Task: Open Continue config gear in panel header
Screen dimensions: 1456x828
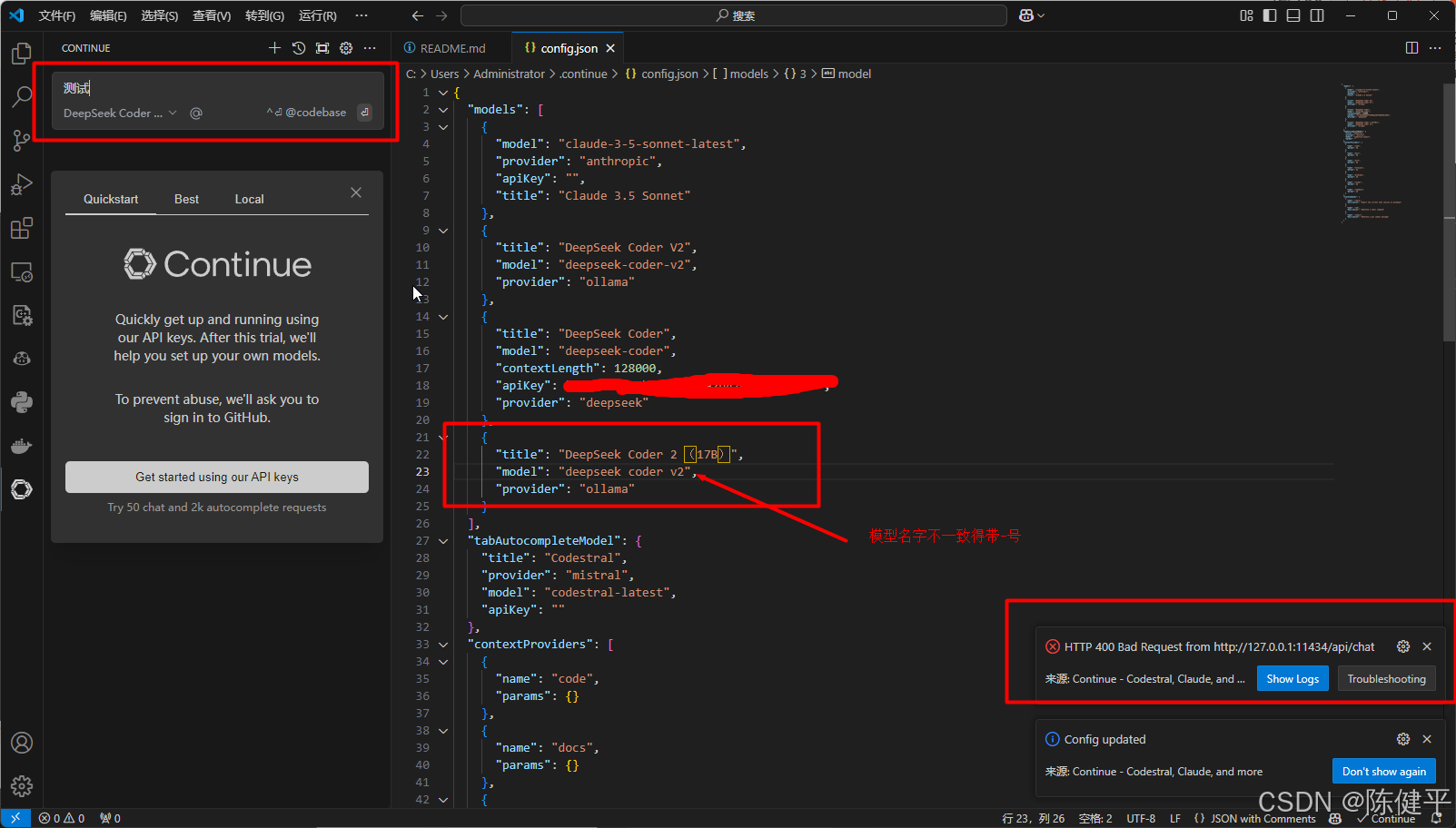Action: click(346, 48)
